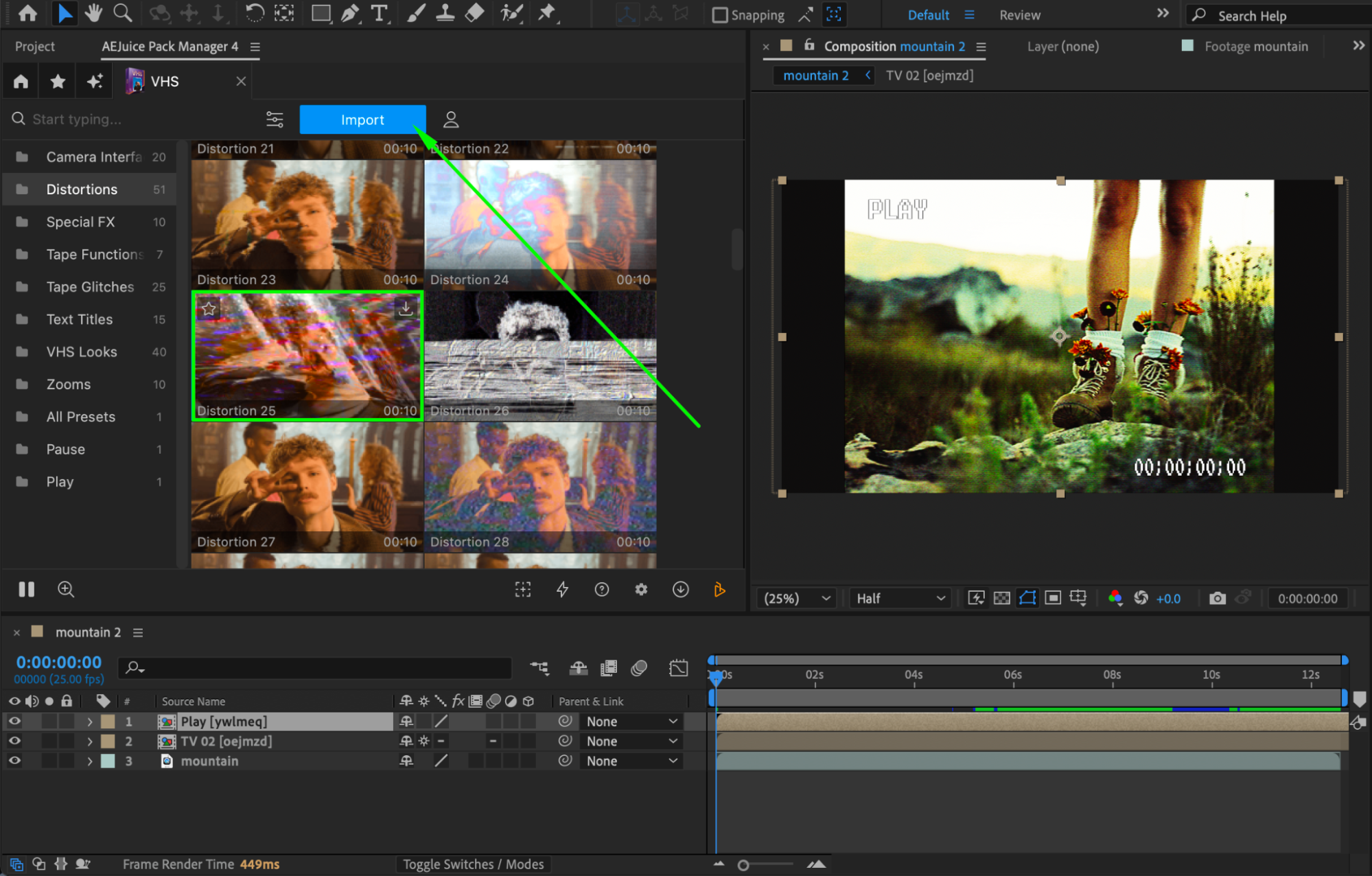Open the mountain 2 timeline panel menu

coord(138,632)
